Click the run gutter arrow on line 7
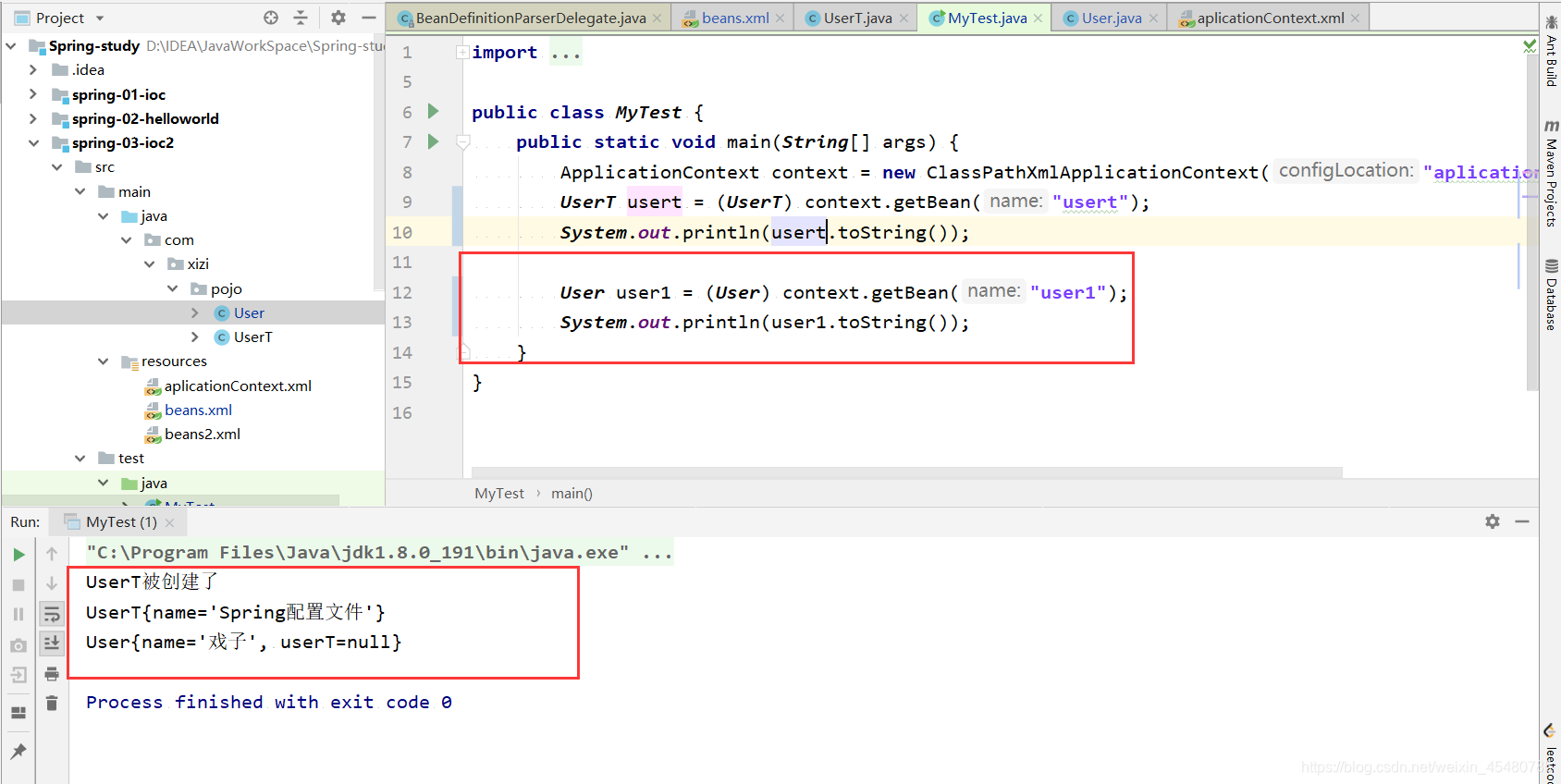Image resolution: width=1561 pixels, height=784 pixels. [x=433, y=141]
